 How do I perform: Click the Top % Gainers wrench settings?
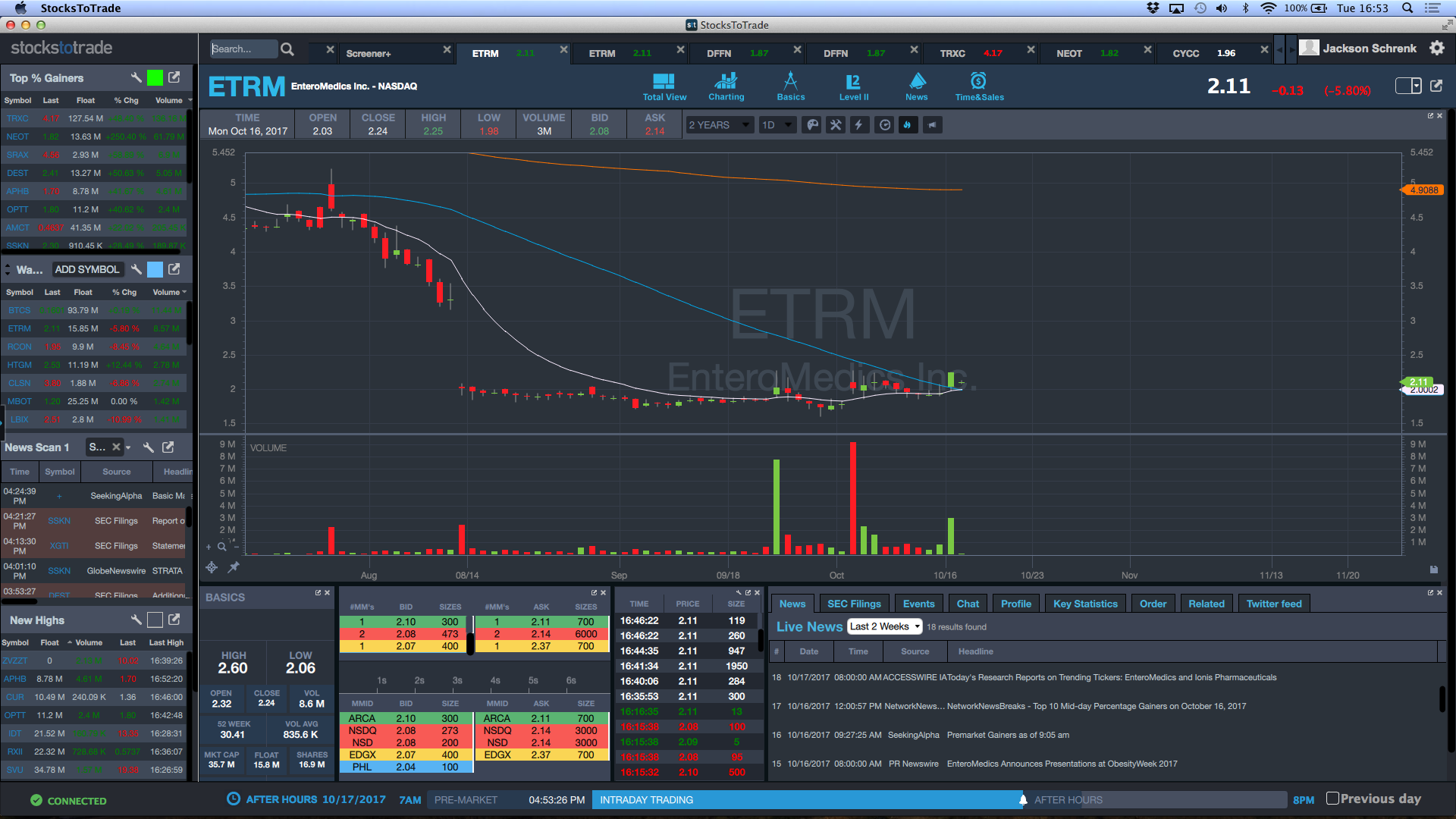coord(136,77)
